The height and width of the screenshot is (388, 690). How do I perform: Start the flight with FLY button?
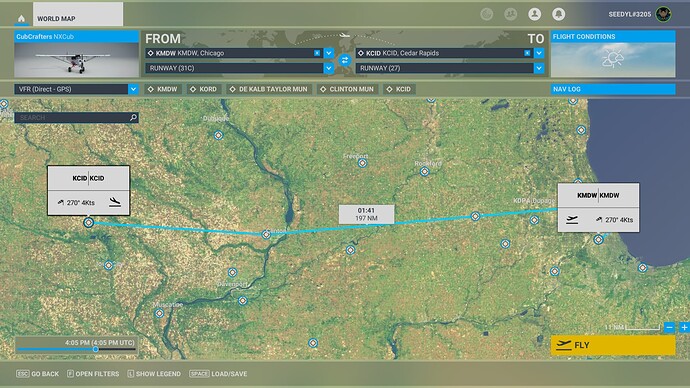[613, 345]
